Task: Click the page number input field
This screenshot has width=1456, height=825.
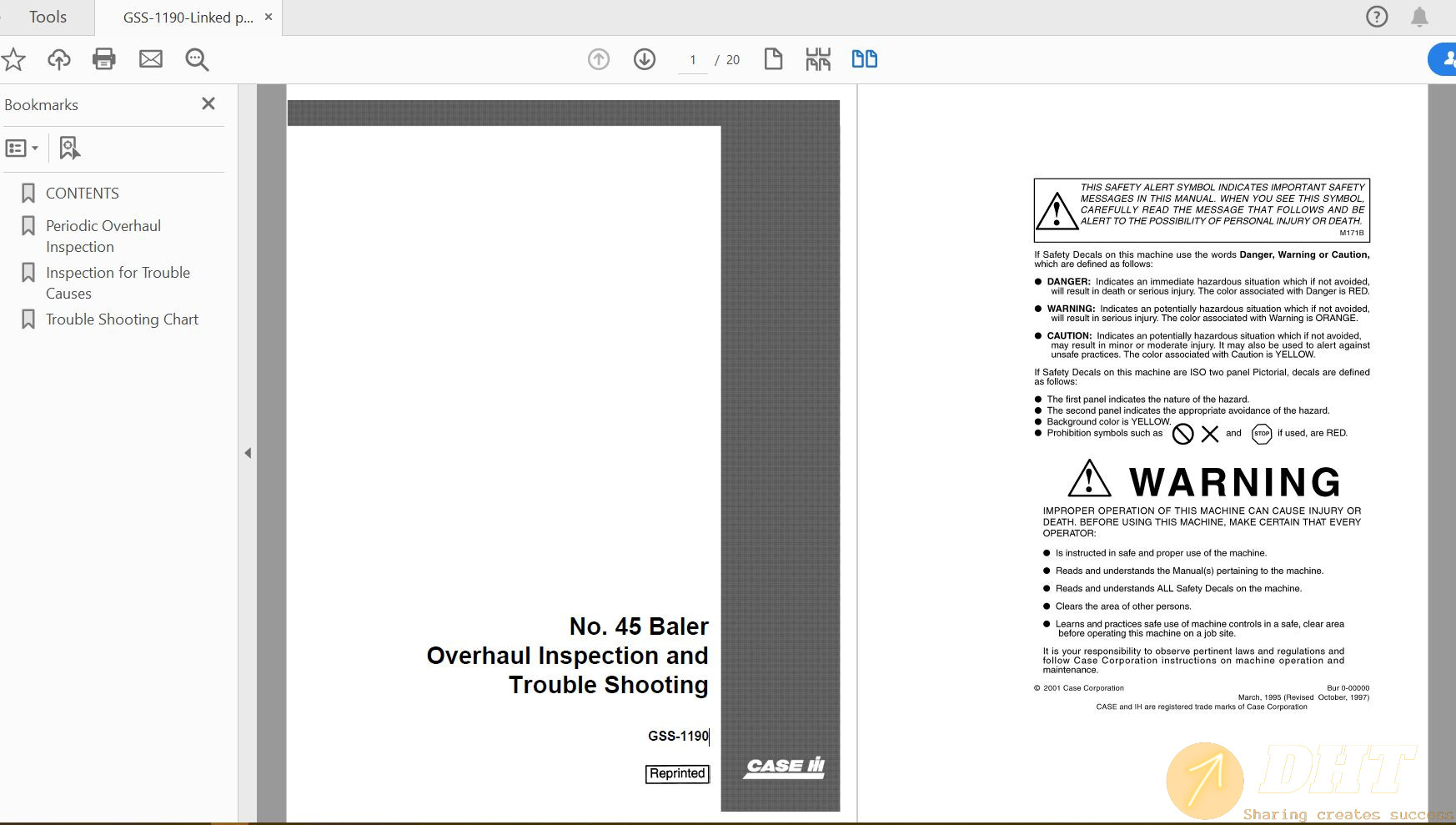Action: coord(693,60)
